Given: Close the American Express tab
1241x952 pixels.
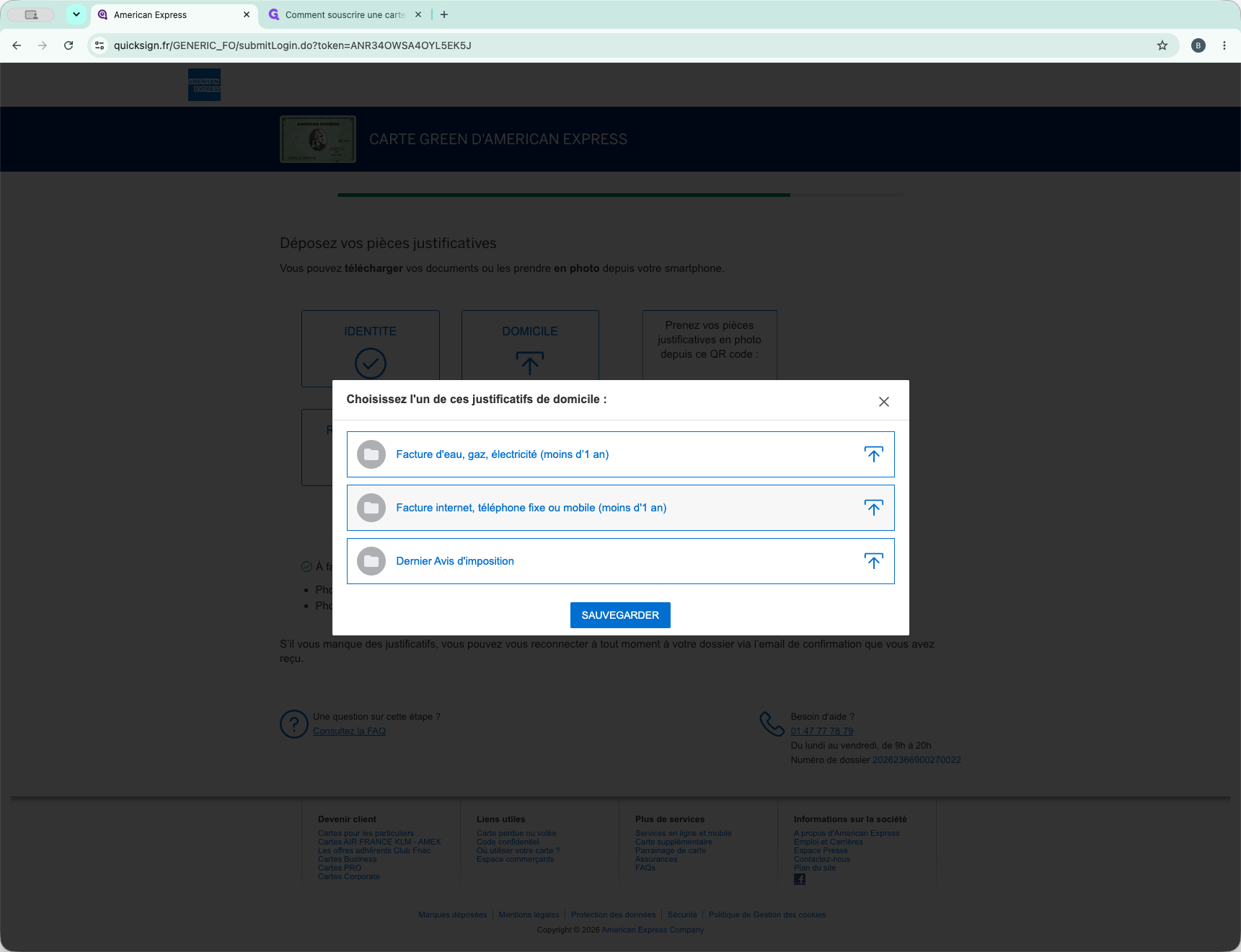Looking at the screenshot, I should [247, 14].
